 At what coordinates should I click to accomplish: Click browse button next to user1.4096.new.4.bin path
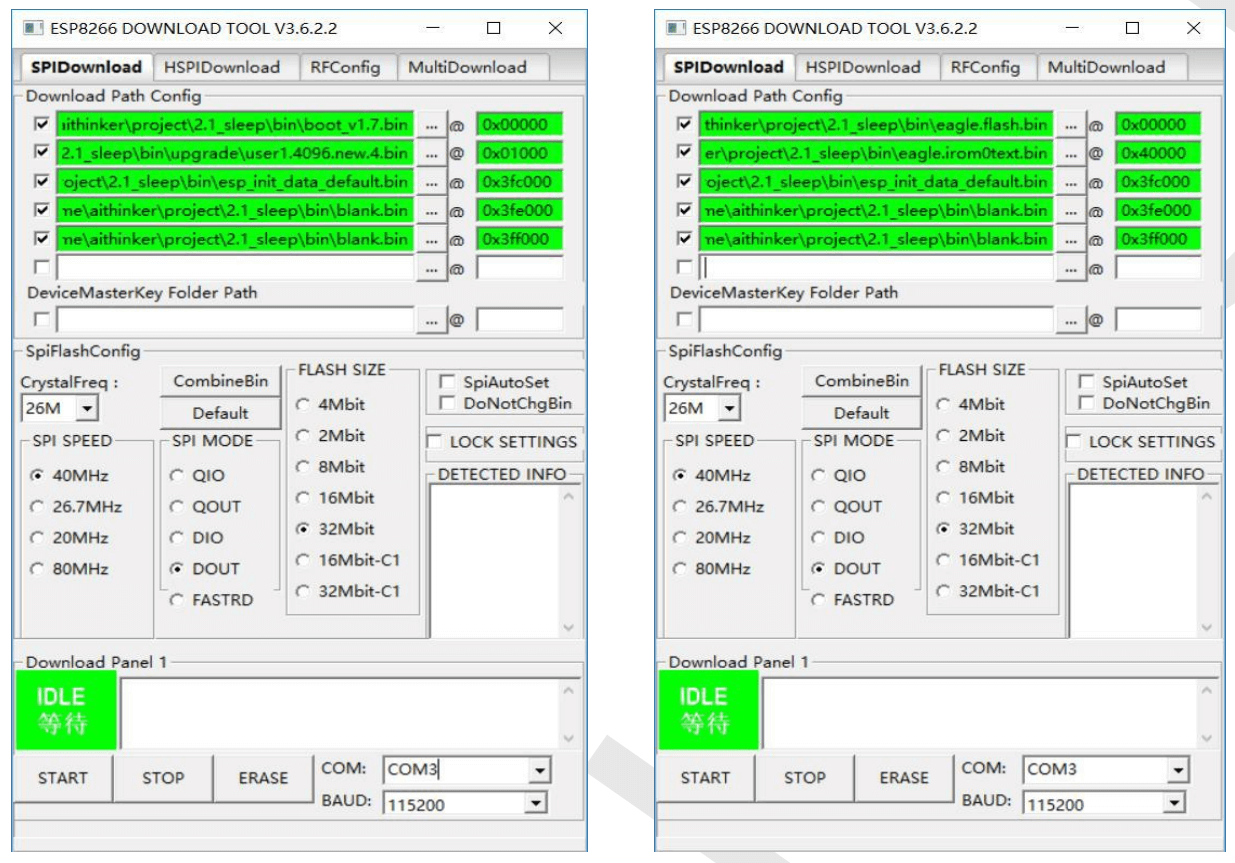[431, 154]
